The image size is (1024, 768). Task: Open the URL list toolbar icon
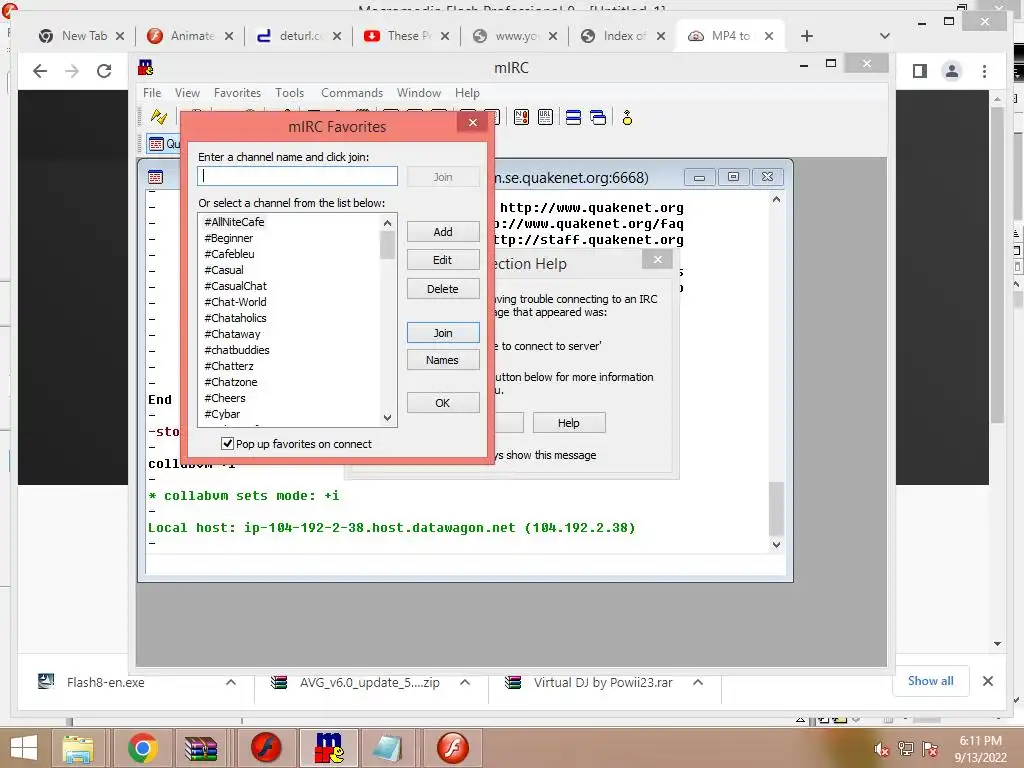(x=545, y=118)
